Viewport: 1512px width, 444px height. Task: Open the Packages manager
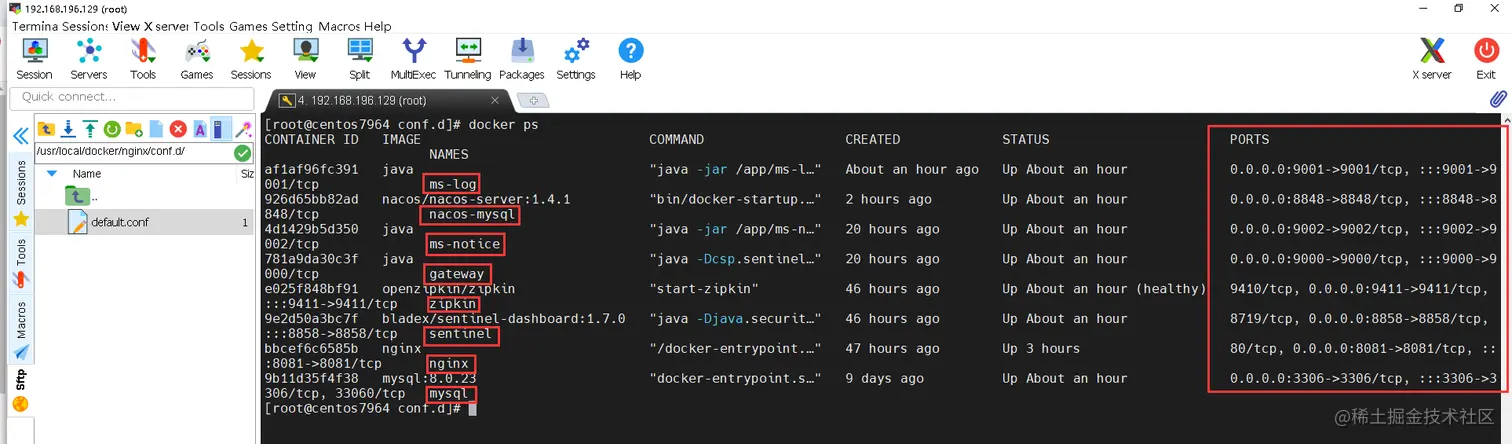(x=522, y=59)
